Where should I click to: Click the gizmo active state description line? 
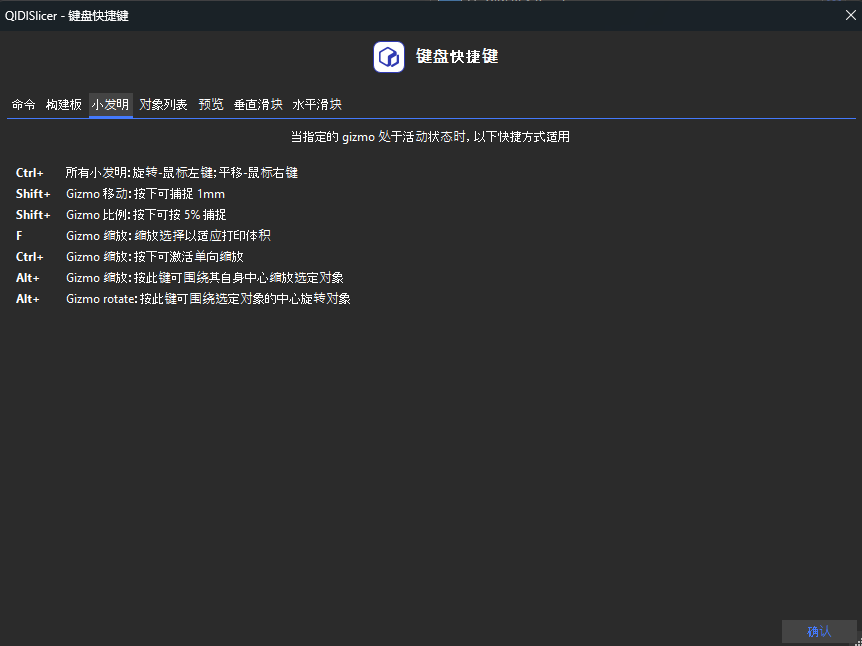pyautogui.click(x=430, y=136)
